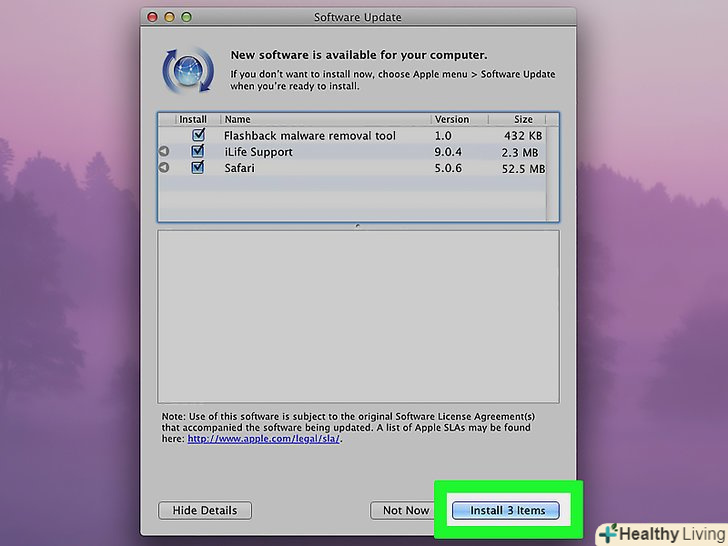Zoom the Software Update window
The image size is (728, 546).
tap(187, 17)
